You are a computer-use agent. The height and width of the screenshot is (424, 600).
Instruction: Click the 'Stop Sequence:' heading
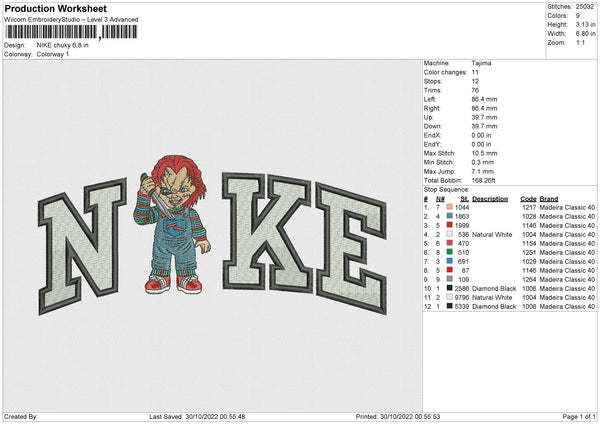point(446,189)
